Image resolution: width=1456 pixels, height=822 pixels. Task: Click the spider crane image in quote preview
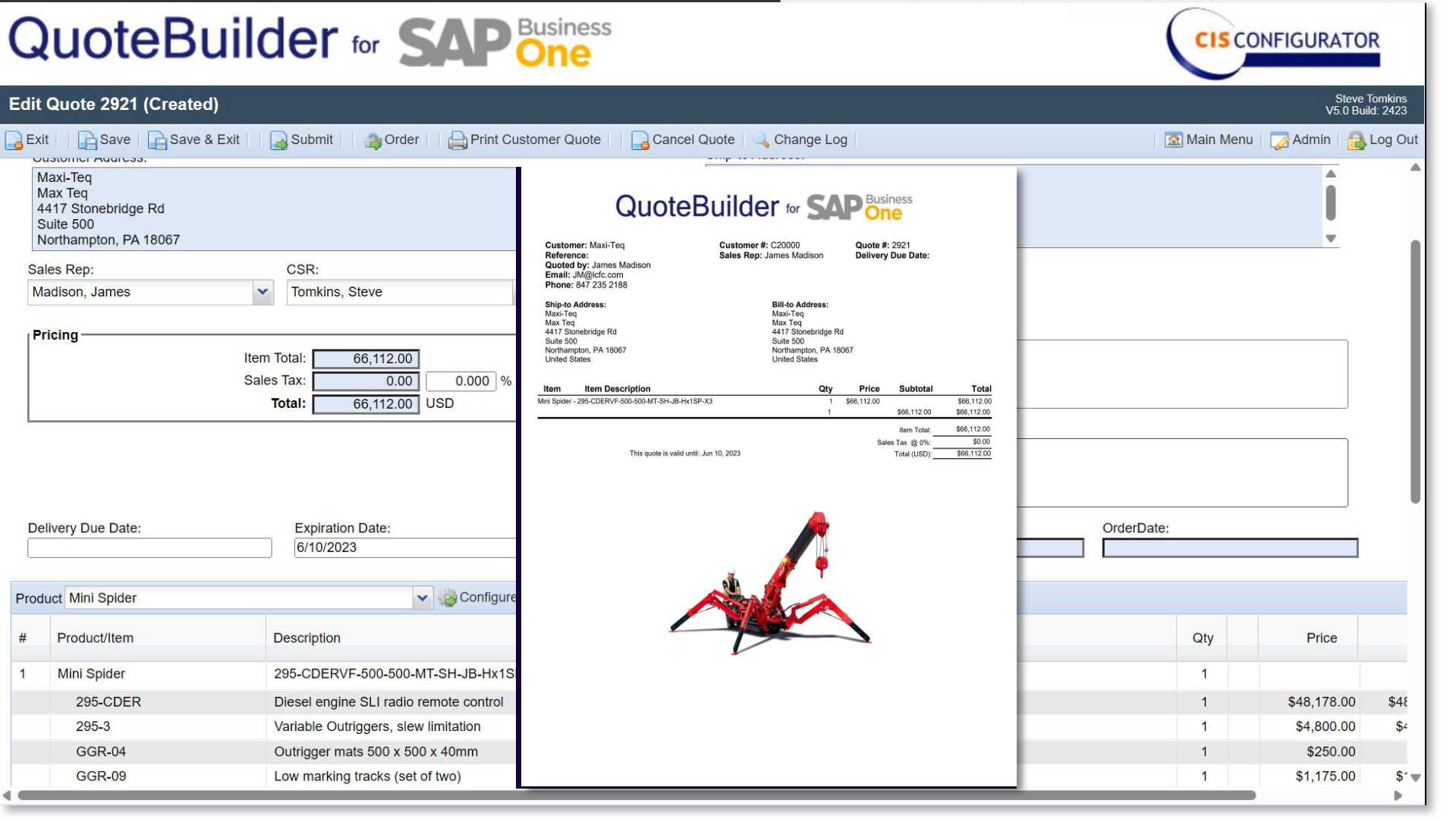tap(769, 582)
